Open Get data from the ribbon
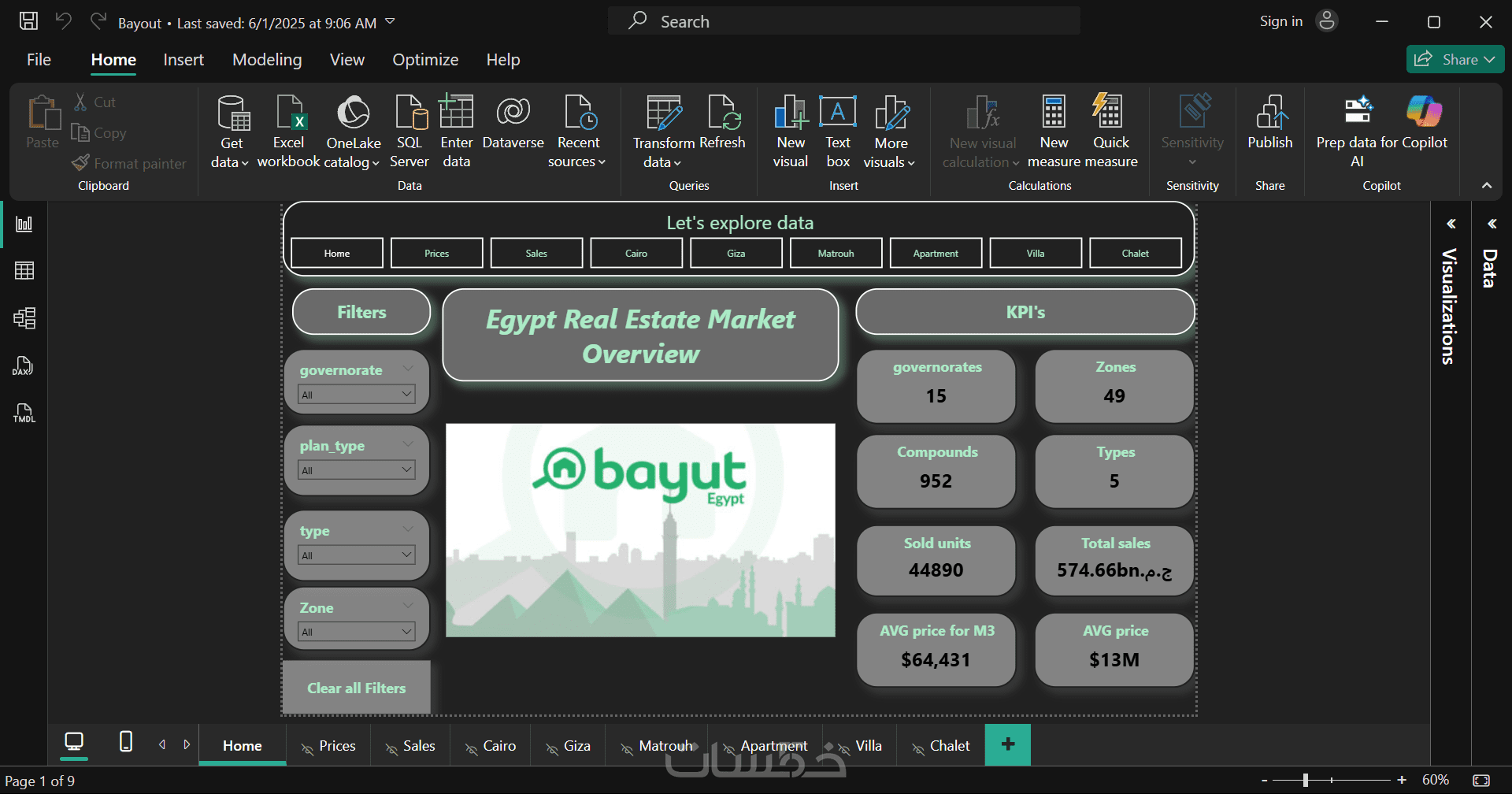 231,132
